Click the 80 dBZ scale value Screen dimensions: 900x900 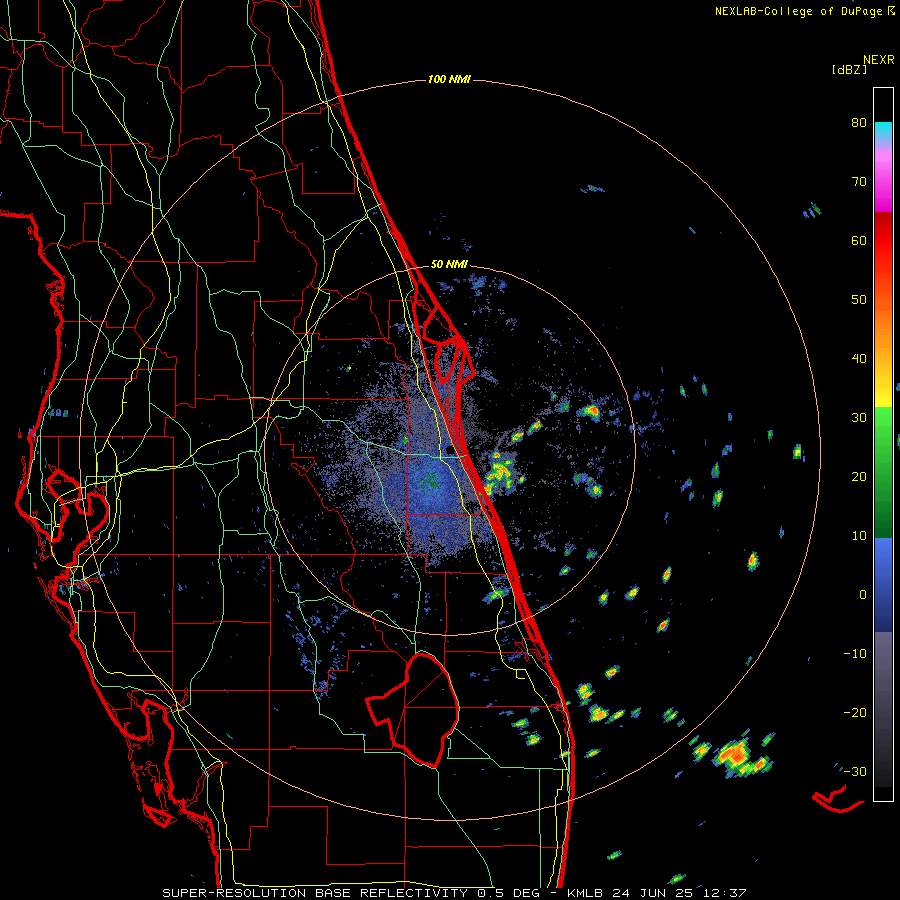tap(859, 123)
